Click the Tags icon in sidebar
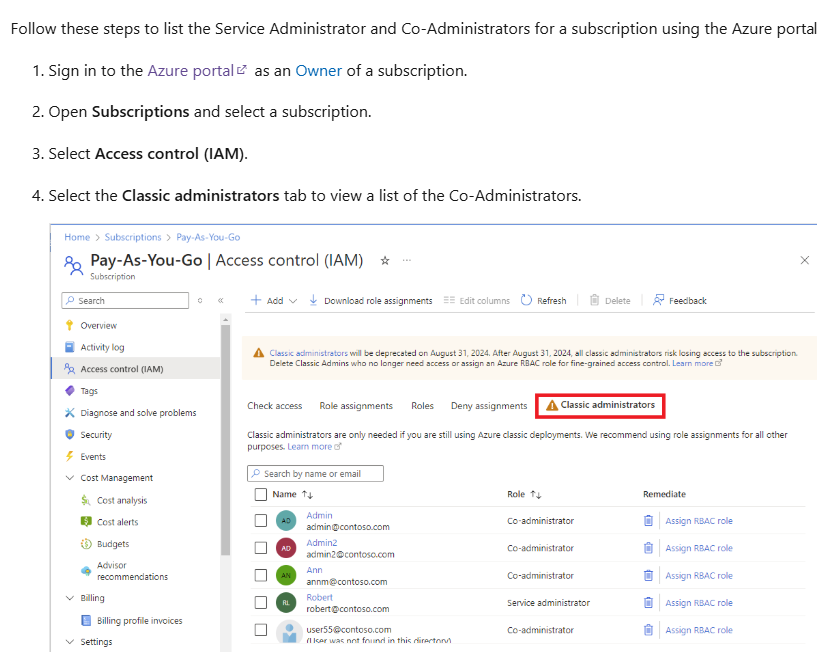The image size is (817, 652). click(x=70, y=390)
